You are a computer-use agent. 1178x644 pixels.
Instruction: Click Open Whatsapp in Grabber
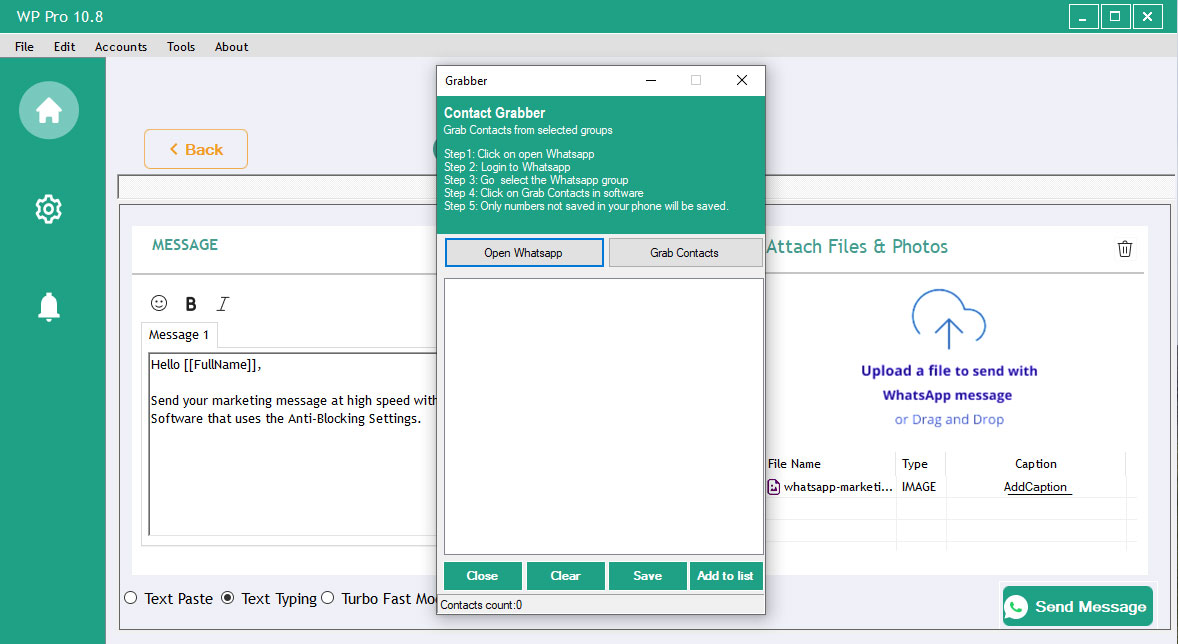click(x=524, y=252)
